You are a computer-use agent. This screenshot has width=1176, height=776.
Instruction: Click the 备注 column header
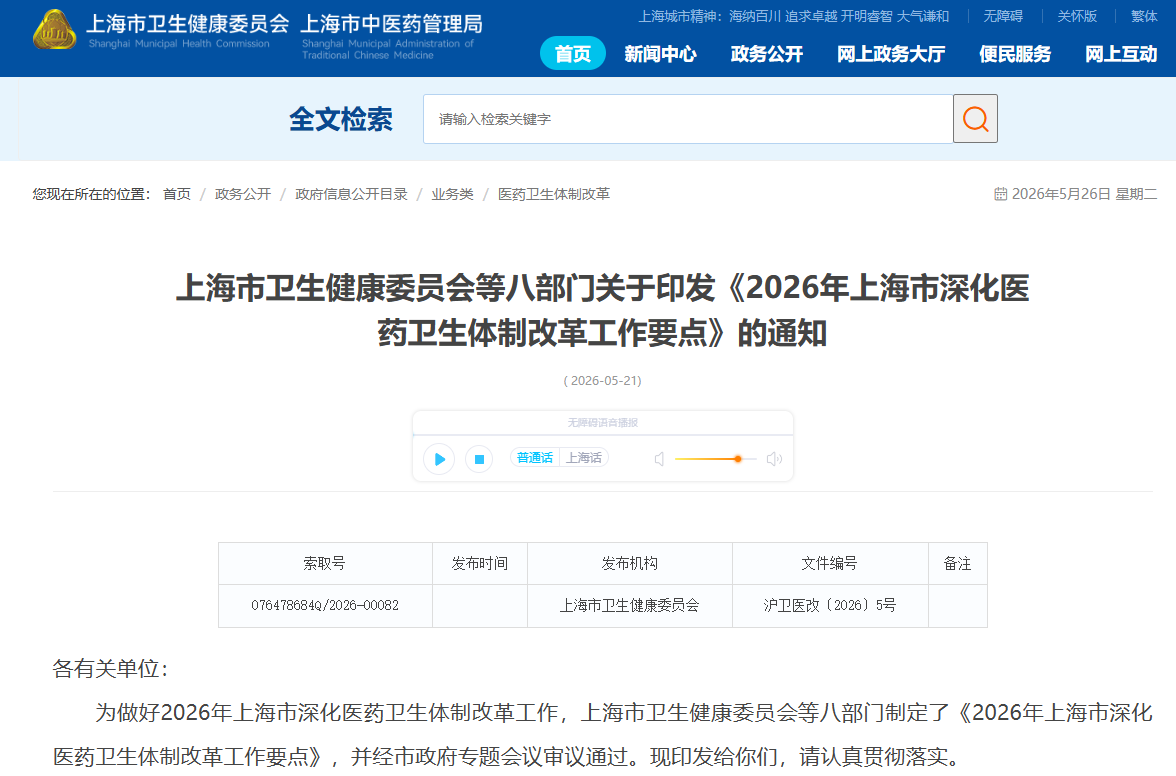point(957,563)
